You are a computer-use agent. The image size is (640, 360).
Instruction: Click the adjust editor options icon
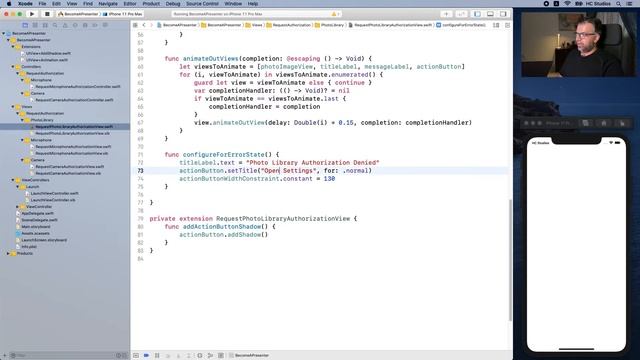coord(496,25)
